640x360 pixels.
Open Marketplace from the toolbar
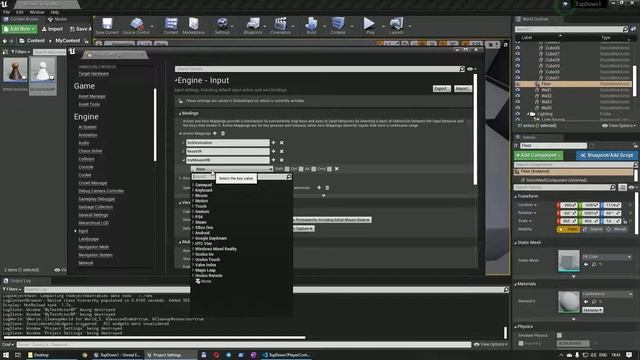pos(193,25)
